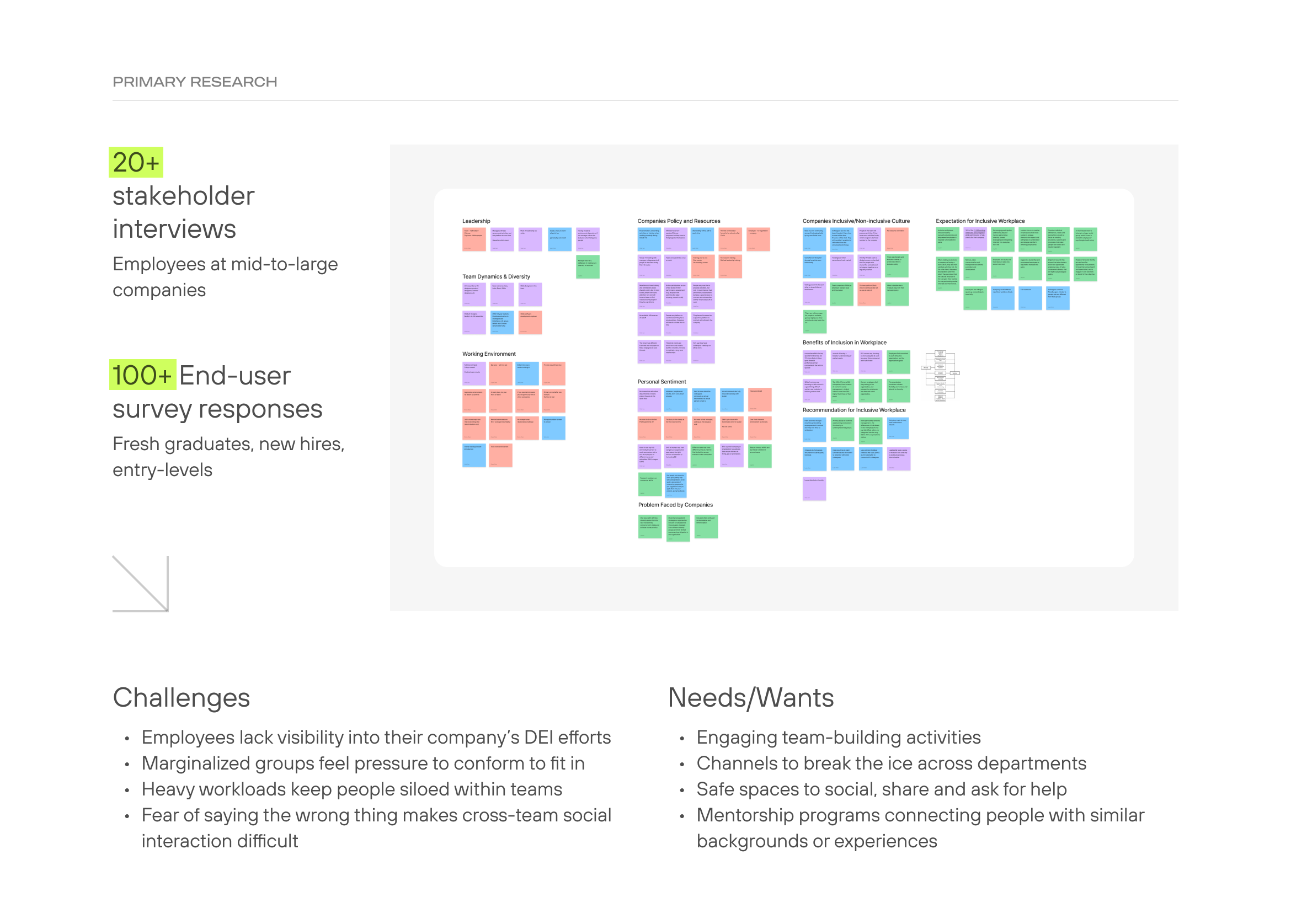1291x924 pixels.
Task: Click the "Needs/Wants" heading
Action: (x=750, y=698)
